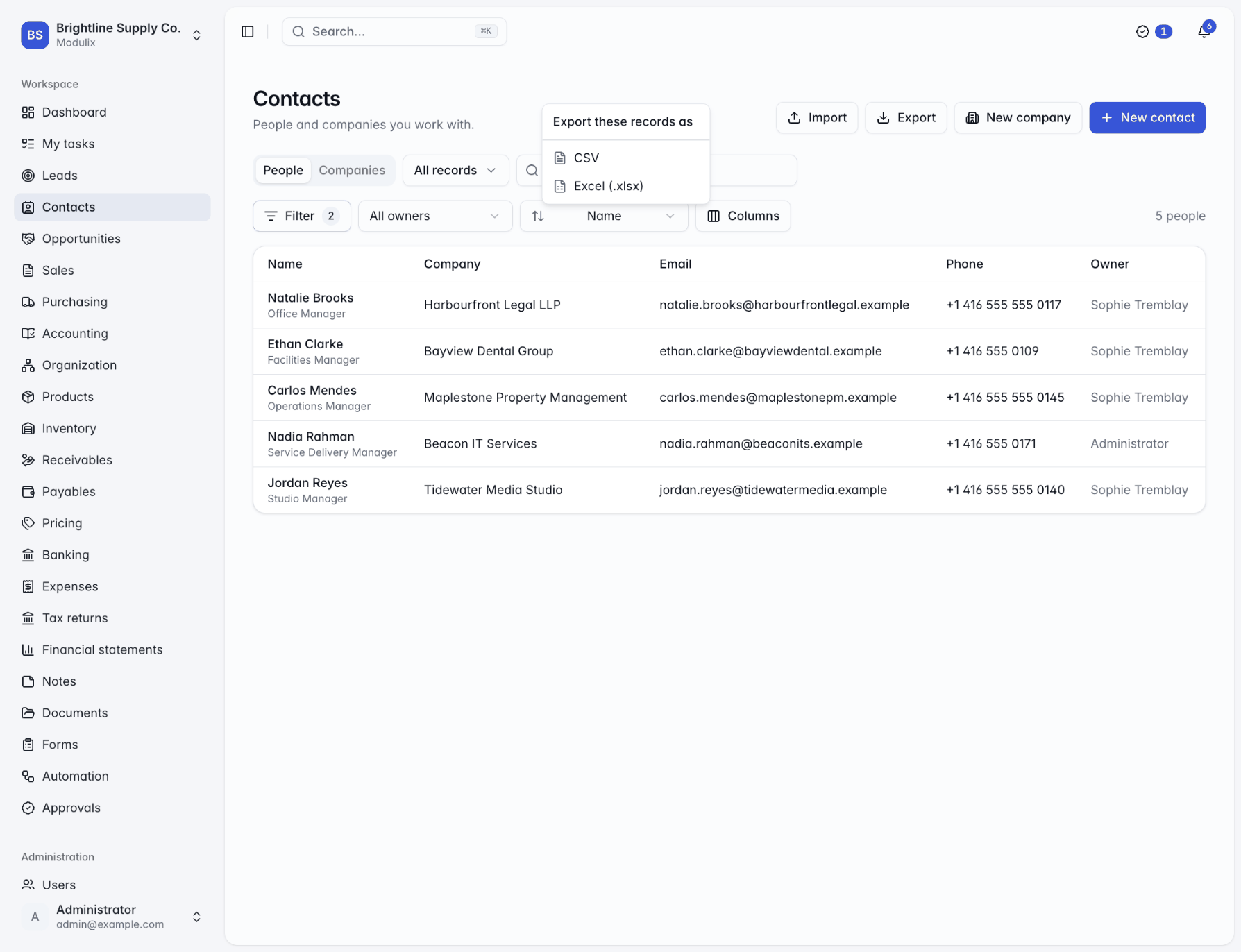
Task: Click the Purchasing truck icon
Action: point(28,302)
